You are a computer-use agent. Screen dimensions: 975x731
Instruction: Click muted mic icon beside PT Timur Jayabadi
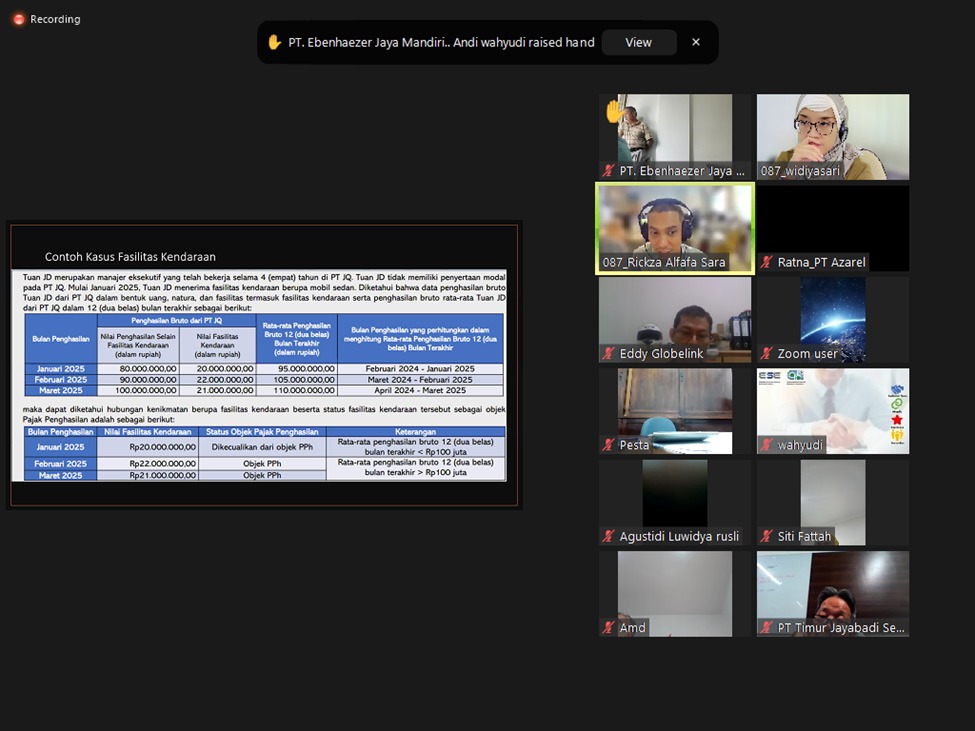tap(766, 628)
